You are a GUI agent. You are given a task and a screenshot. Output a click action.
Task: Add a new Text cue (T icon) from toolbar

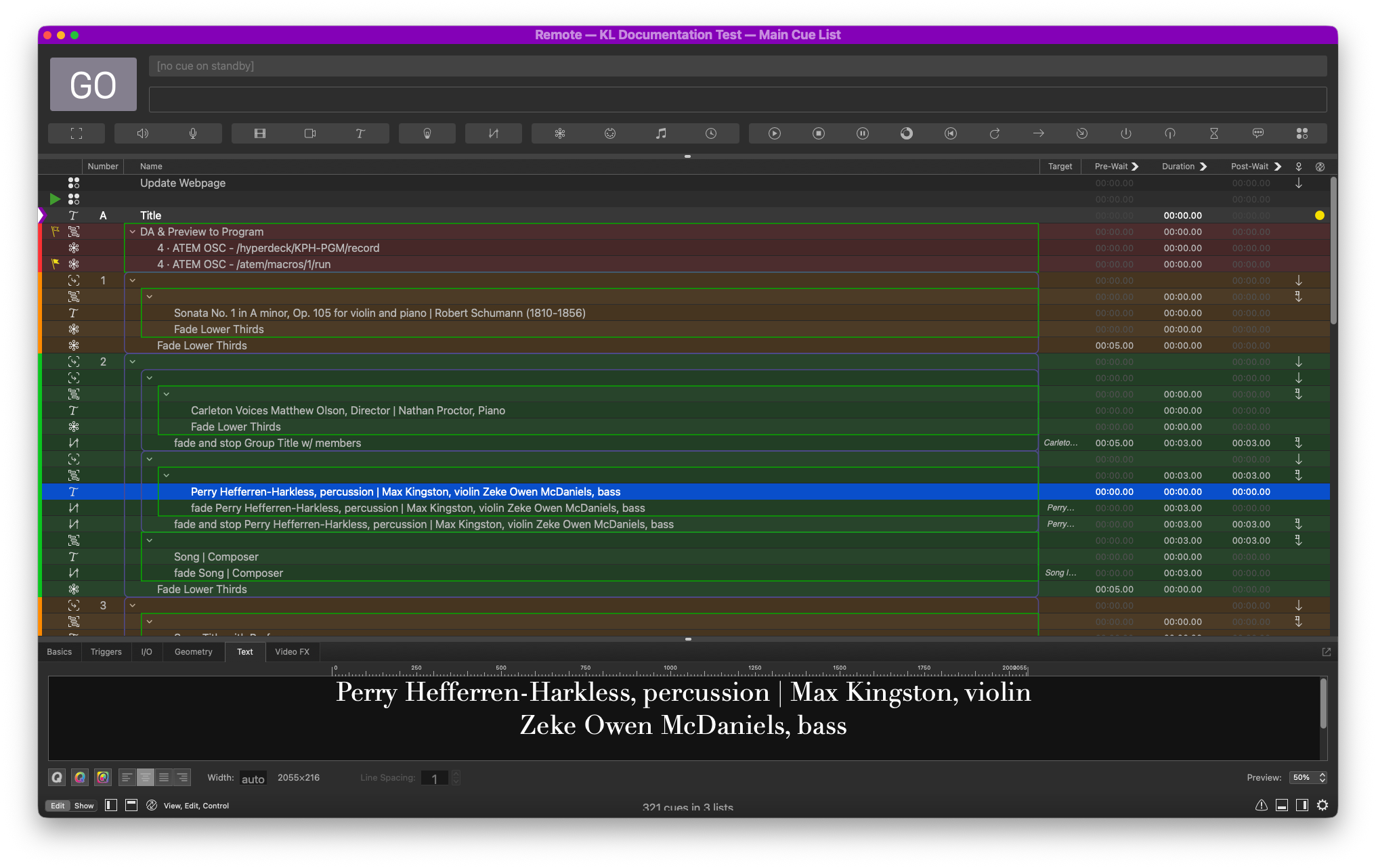[x=360, y=133]
